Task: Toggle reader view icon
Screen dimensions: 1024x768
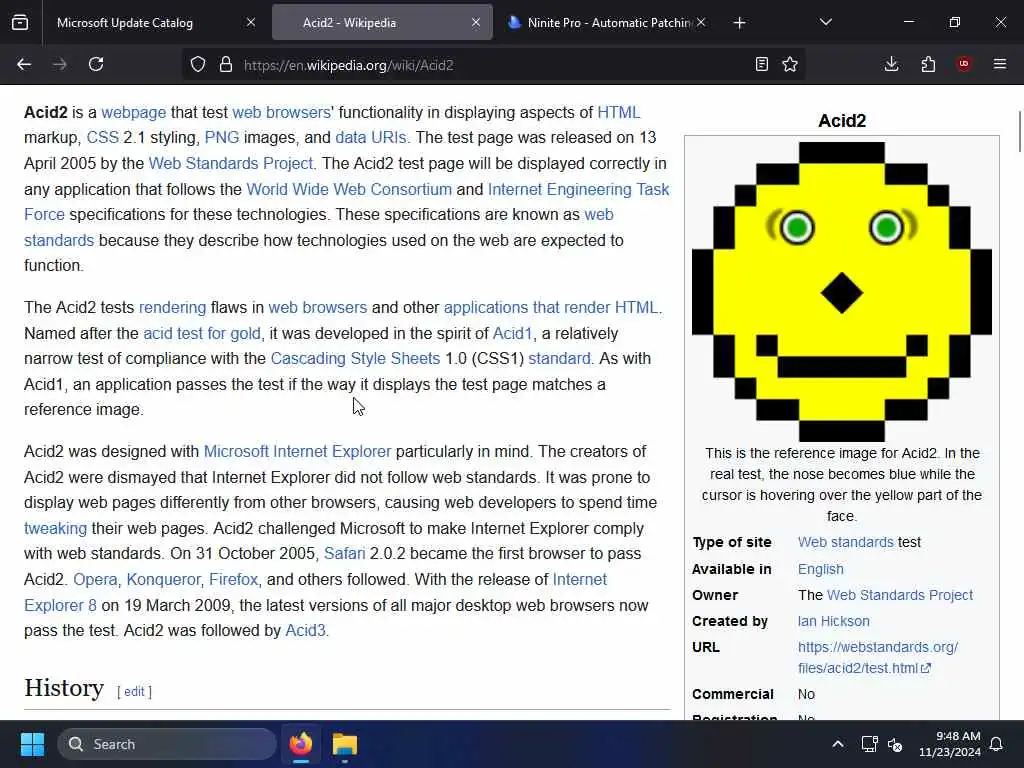Action: (761, 64)
